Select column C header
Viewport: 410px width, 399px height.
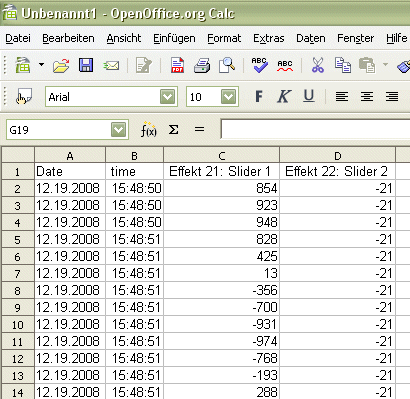(221, 155)
